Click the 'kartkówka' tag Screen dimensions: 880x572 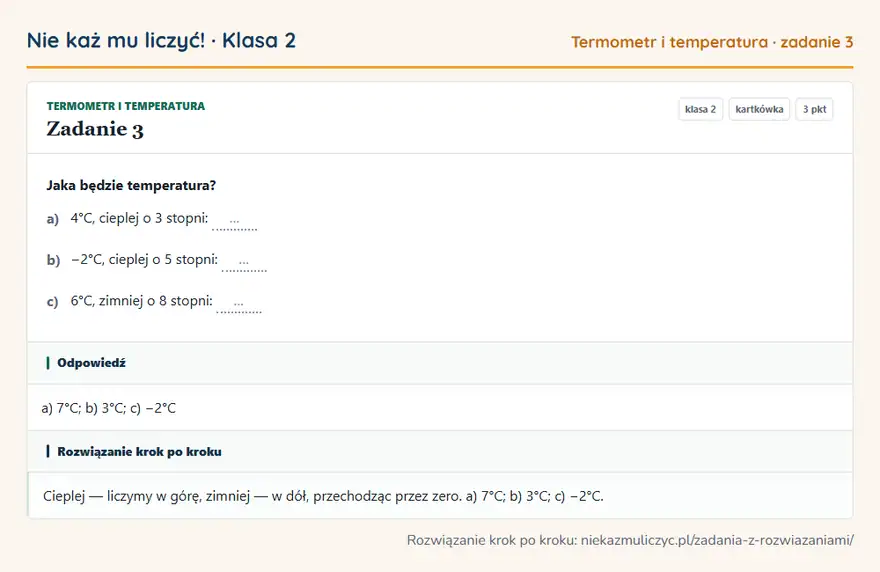(x=759, y=109)
